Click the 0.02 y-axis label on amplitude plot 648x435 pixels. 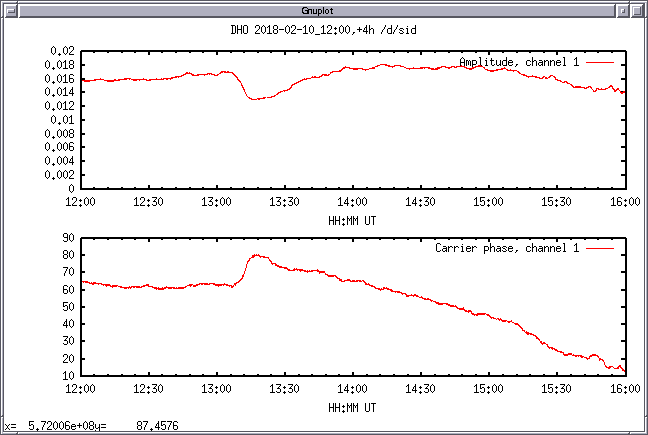pos(63,50)
